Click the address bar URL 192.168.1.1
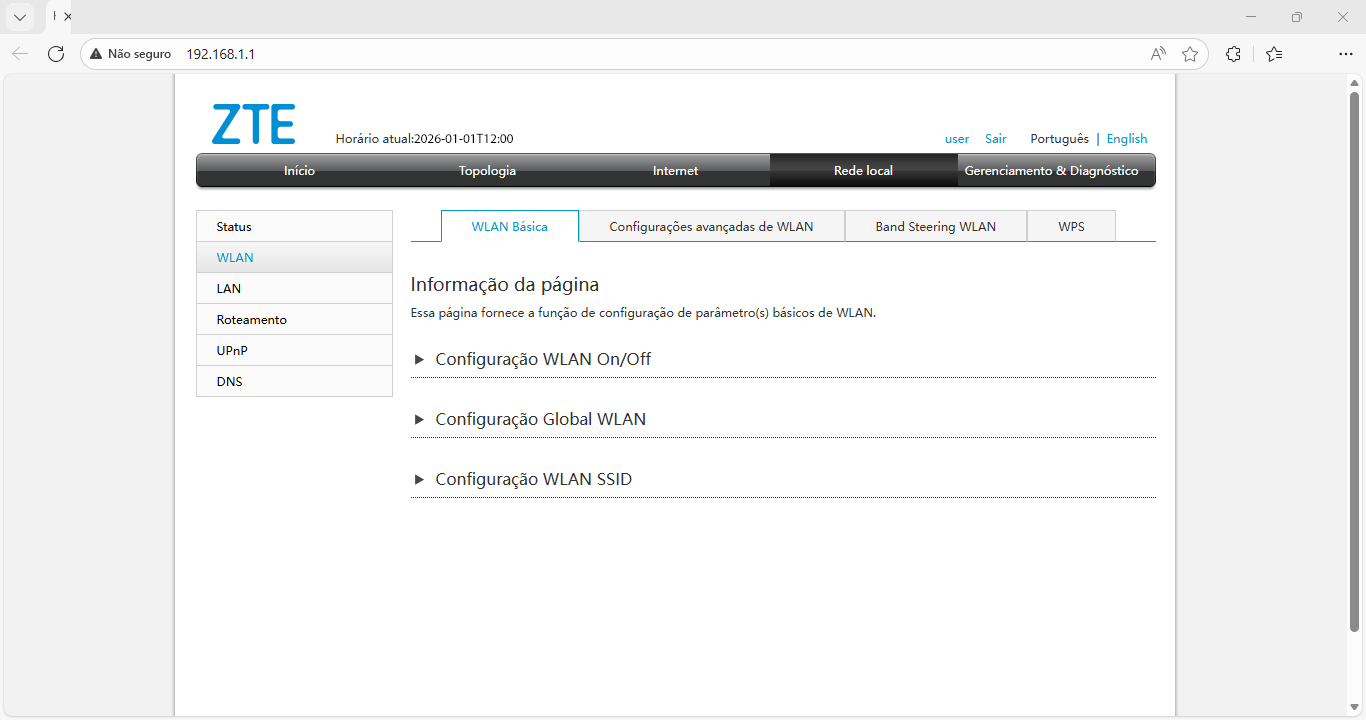The height and width of the screenshot is (720, 1366). 222,54
